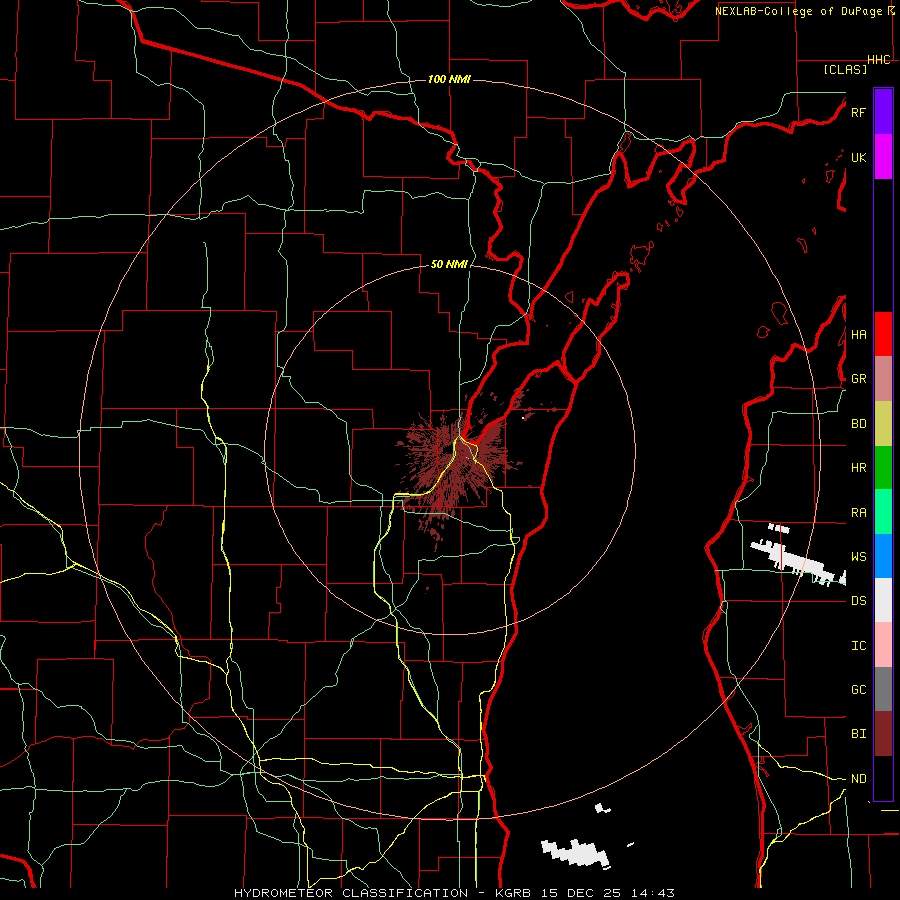Screen dimensions: 900x900
Task: Click the ND black legend swatch
Action: point(883,778)
